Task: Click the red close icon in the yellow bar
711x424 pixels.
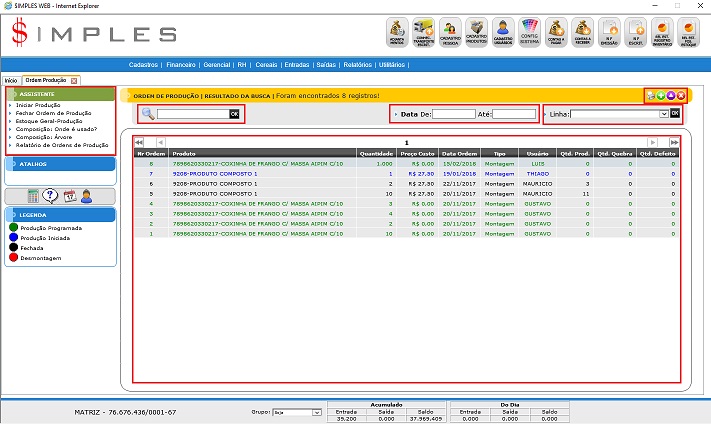Action: coord(681,95)
